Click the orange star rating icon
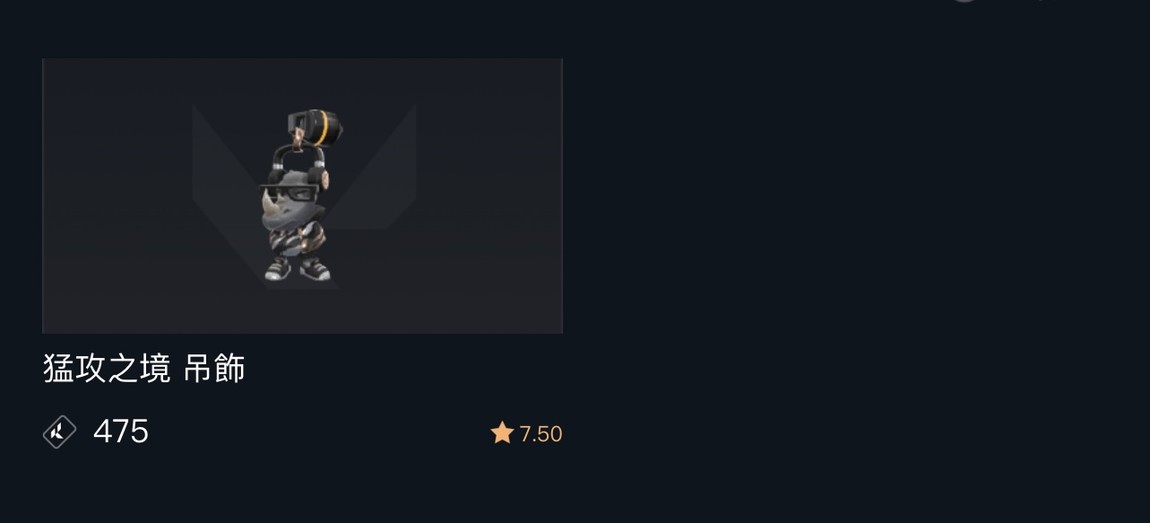1150x523 pixels. [502, 433]
